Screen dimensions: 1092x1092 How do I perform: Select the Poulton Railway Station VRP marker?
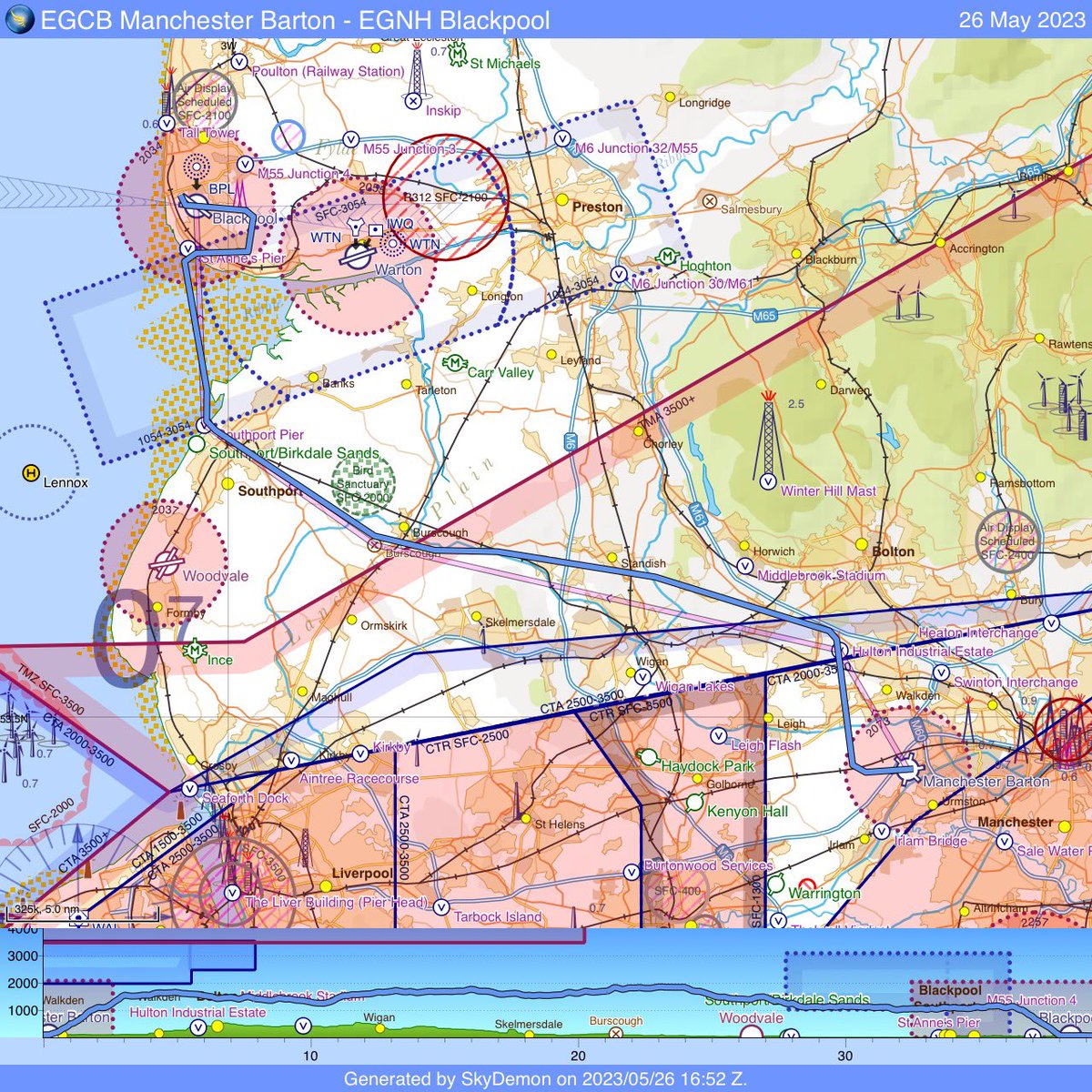[x=238, y=62]
